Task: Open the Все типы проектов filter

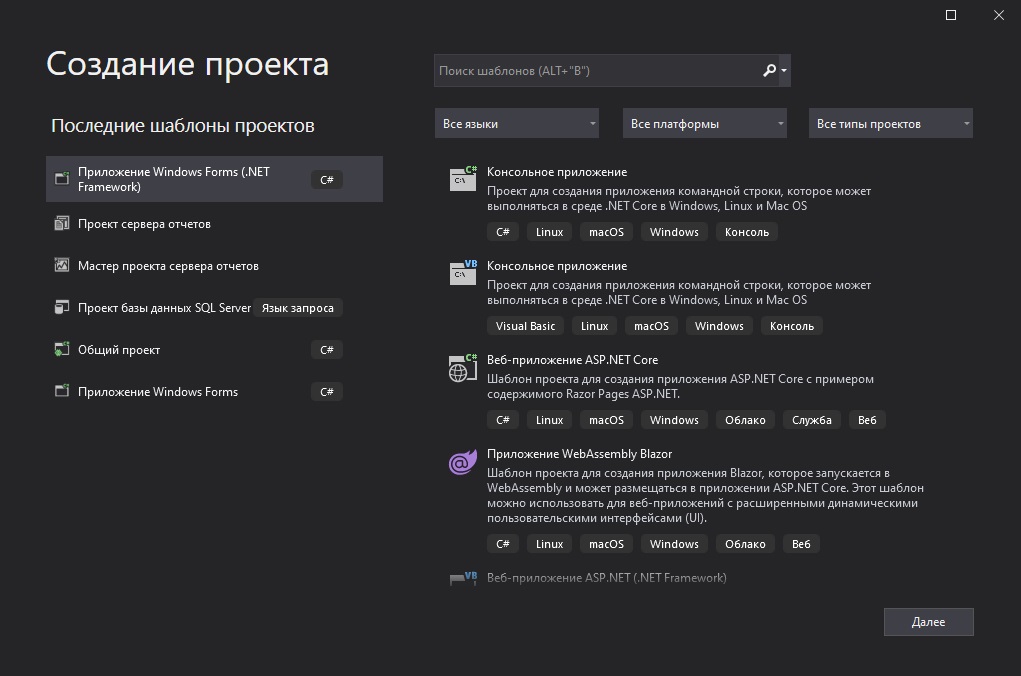Action: 891,123
